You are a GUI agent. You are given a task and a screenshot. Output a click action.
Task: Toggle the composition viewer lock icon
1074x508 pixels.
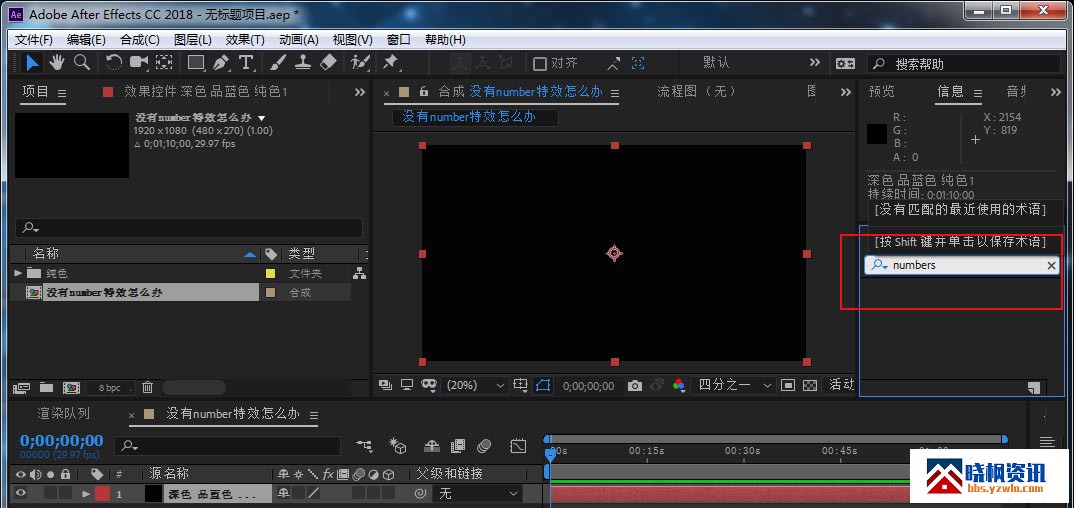pyautogui.click(x=423, y=91)
